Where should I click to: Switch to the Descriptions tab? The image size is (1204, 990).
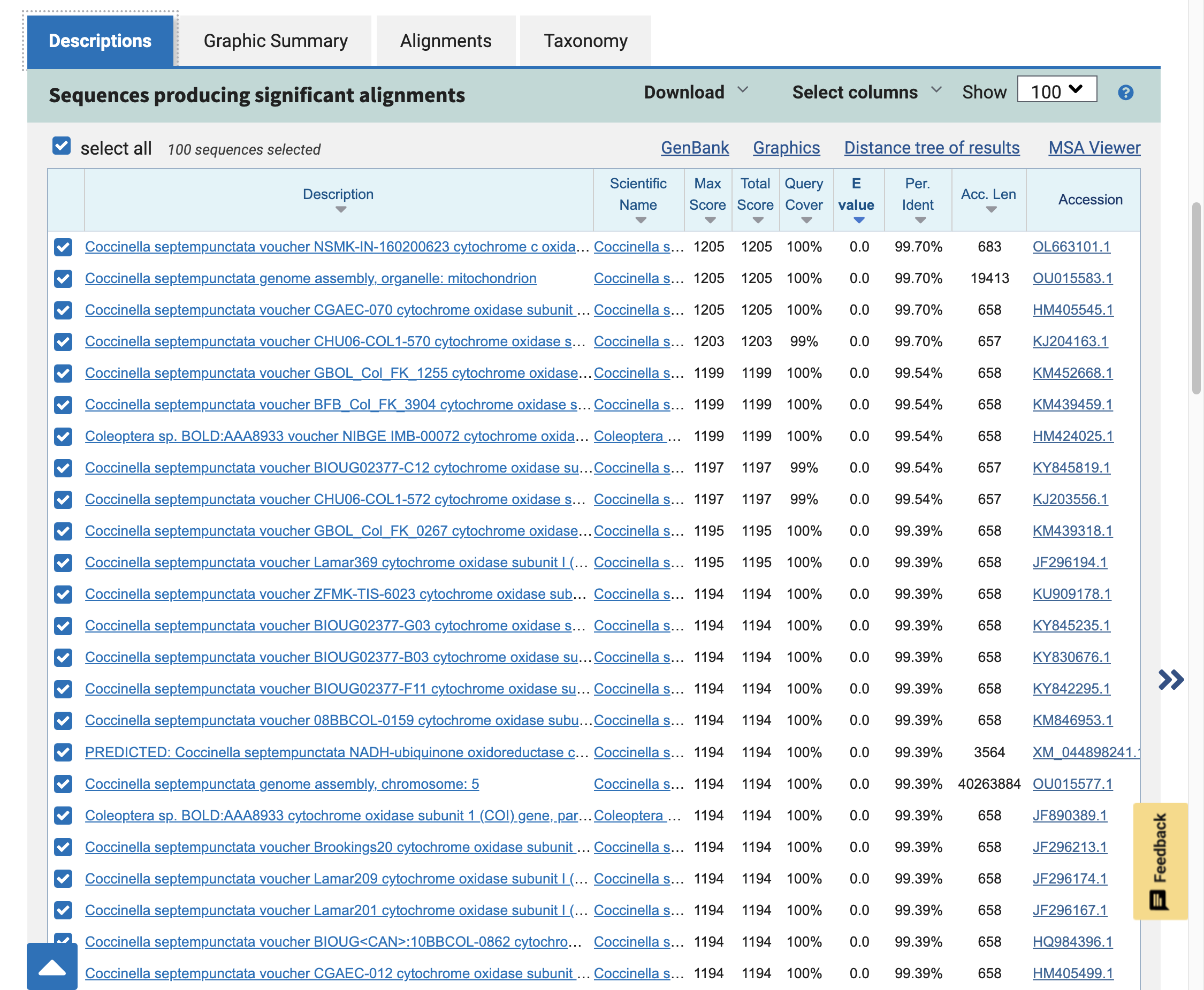101,41
